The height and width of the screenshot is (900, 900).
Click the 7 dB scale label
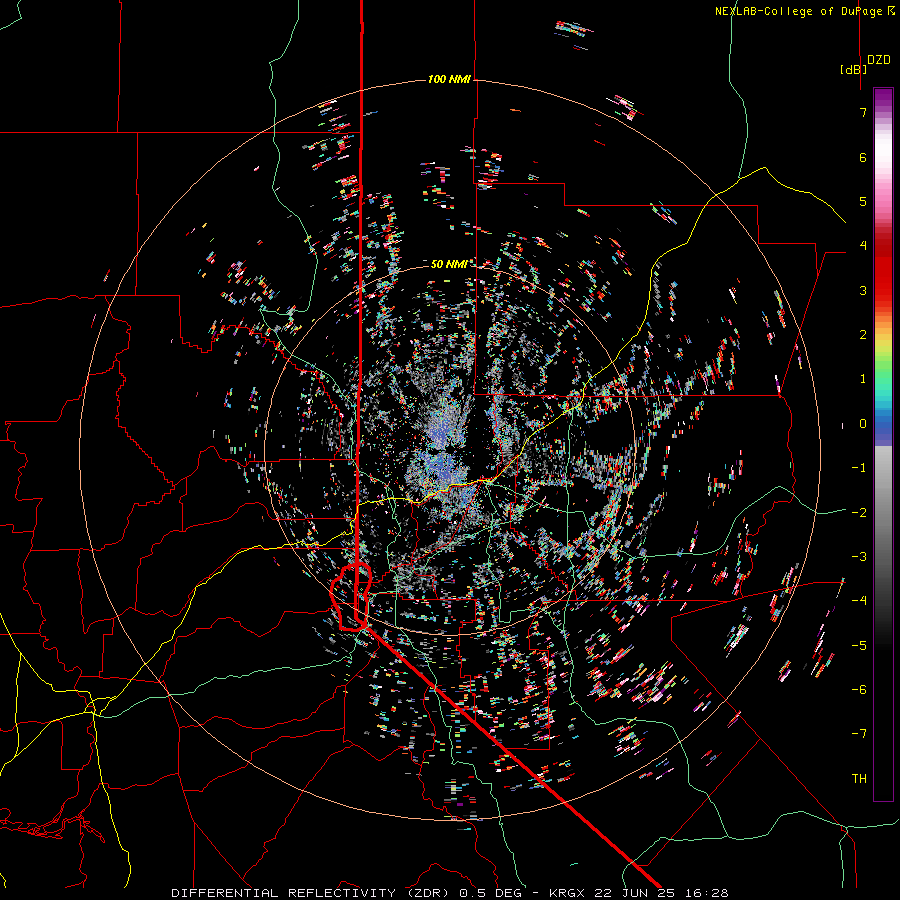pos(863,112)
